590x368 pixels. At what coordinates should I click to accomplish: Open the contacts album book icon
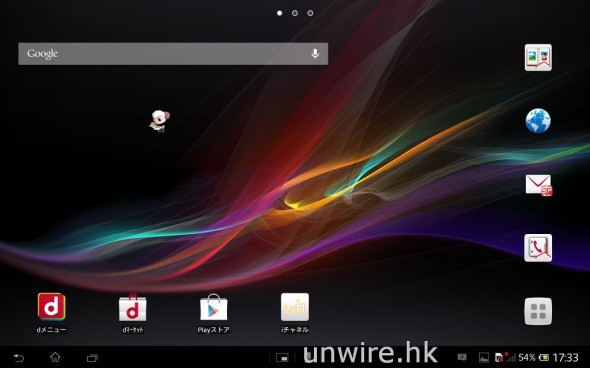click(x=538, y=58)
